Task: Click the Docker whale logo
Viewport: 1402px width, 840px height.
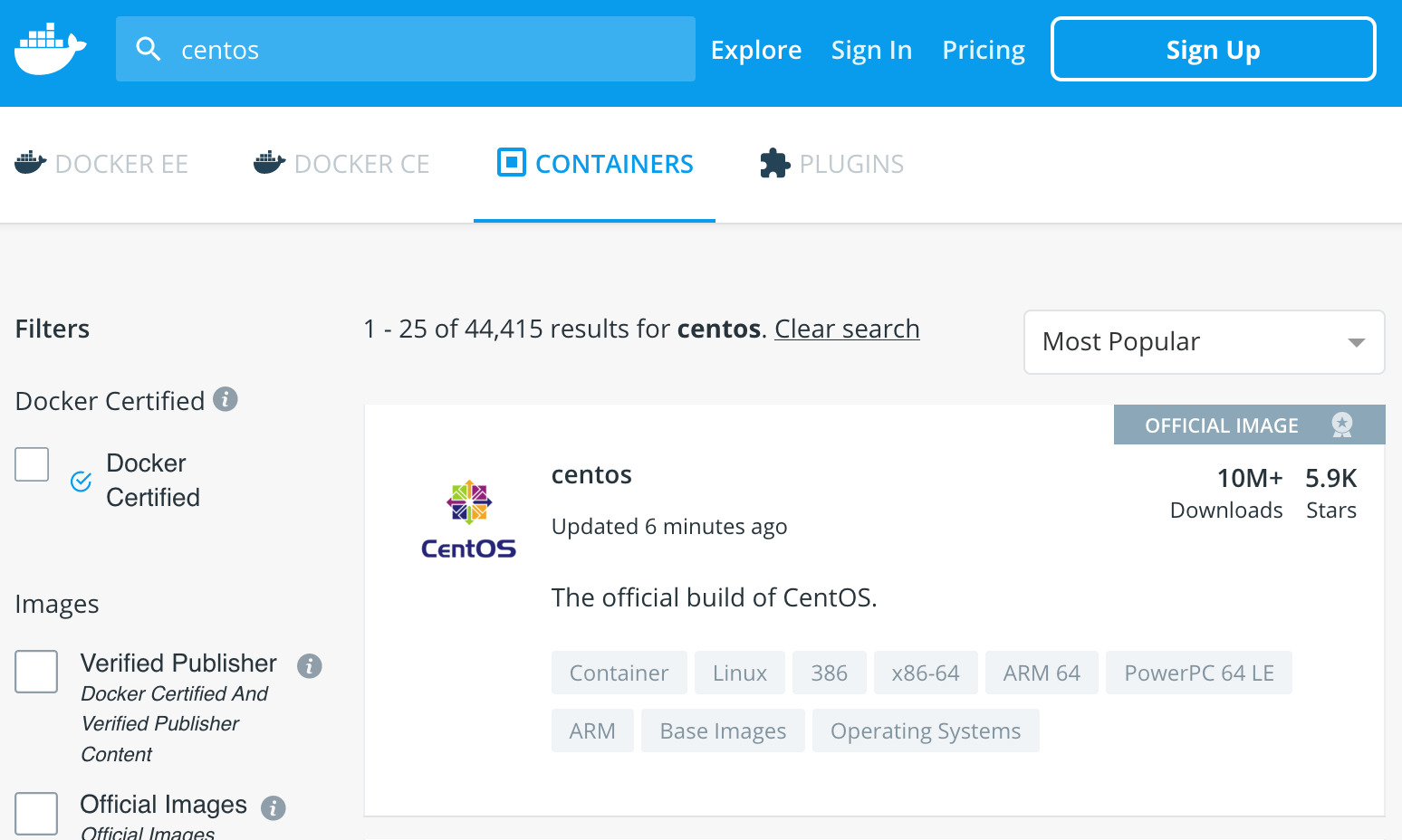Action: pyautogui.click(x=50, y=50)
